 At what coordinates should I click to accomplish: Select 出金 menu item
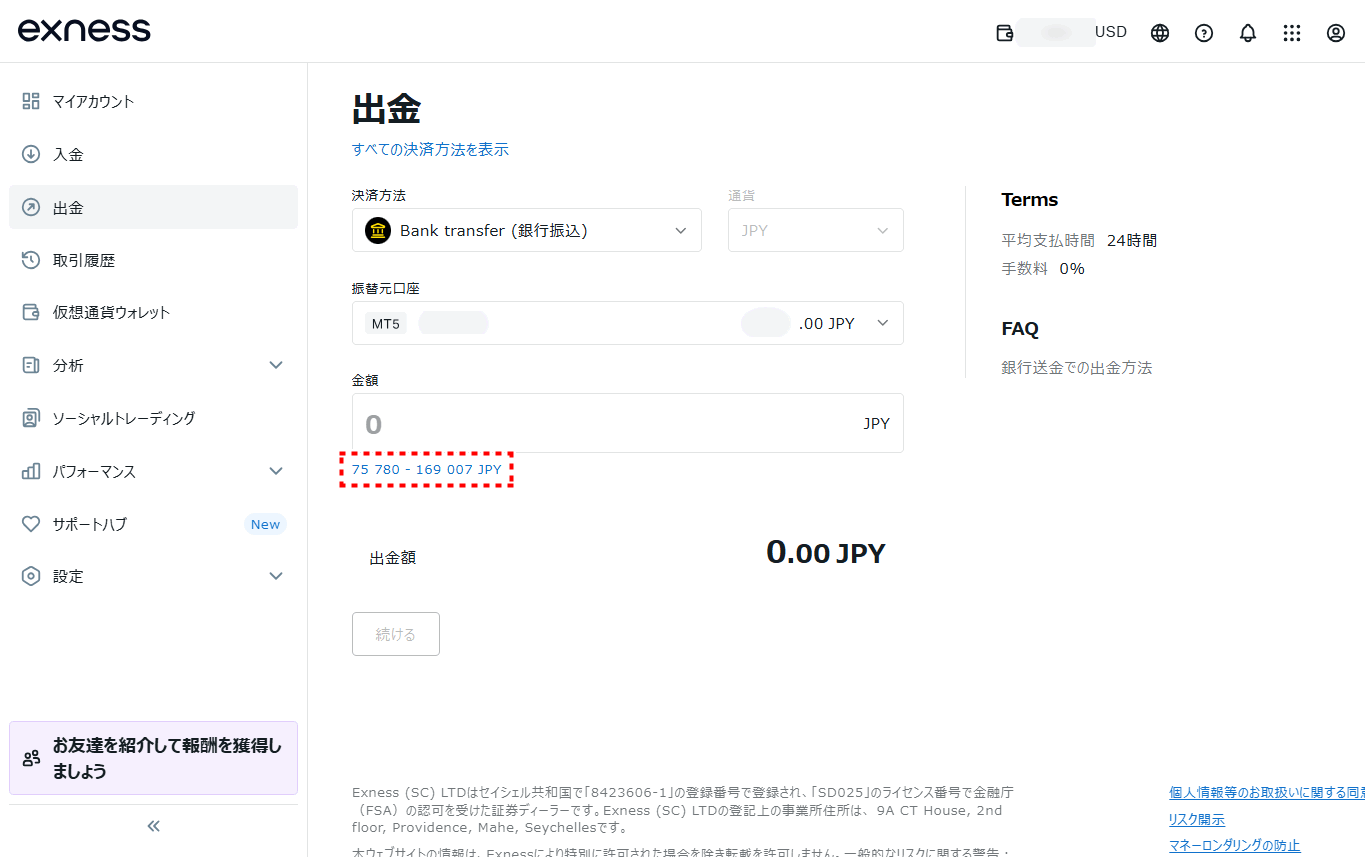click(154, 207)
